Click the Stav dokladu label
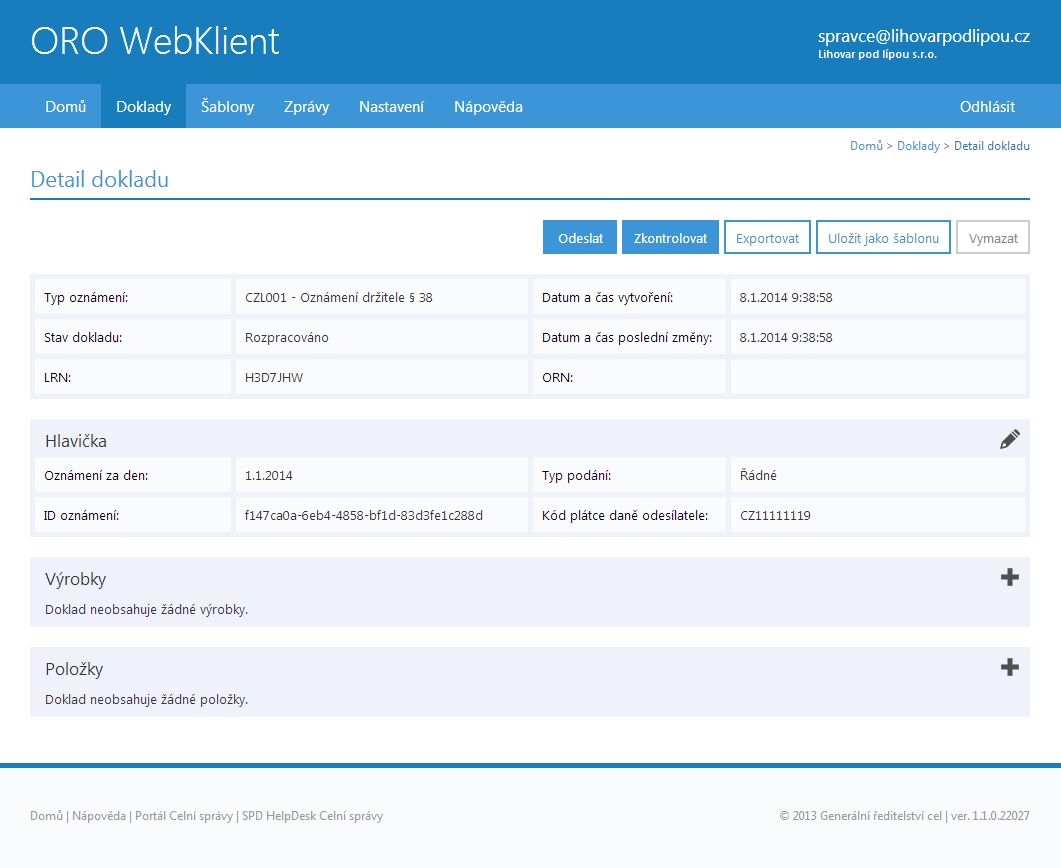This screenshot has height=868, width=1061. 83,338
